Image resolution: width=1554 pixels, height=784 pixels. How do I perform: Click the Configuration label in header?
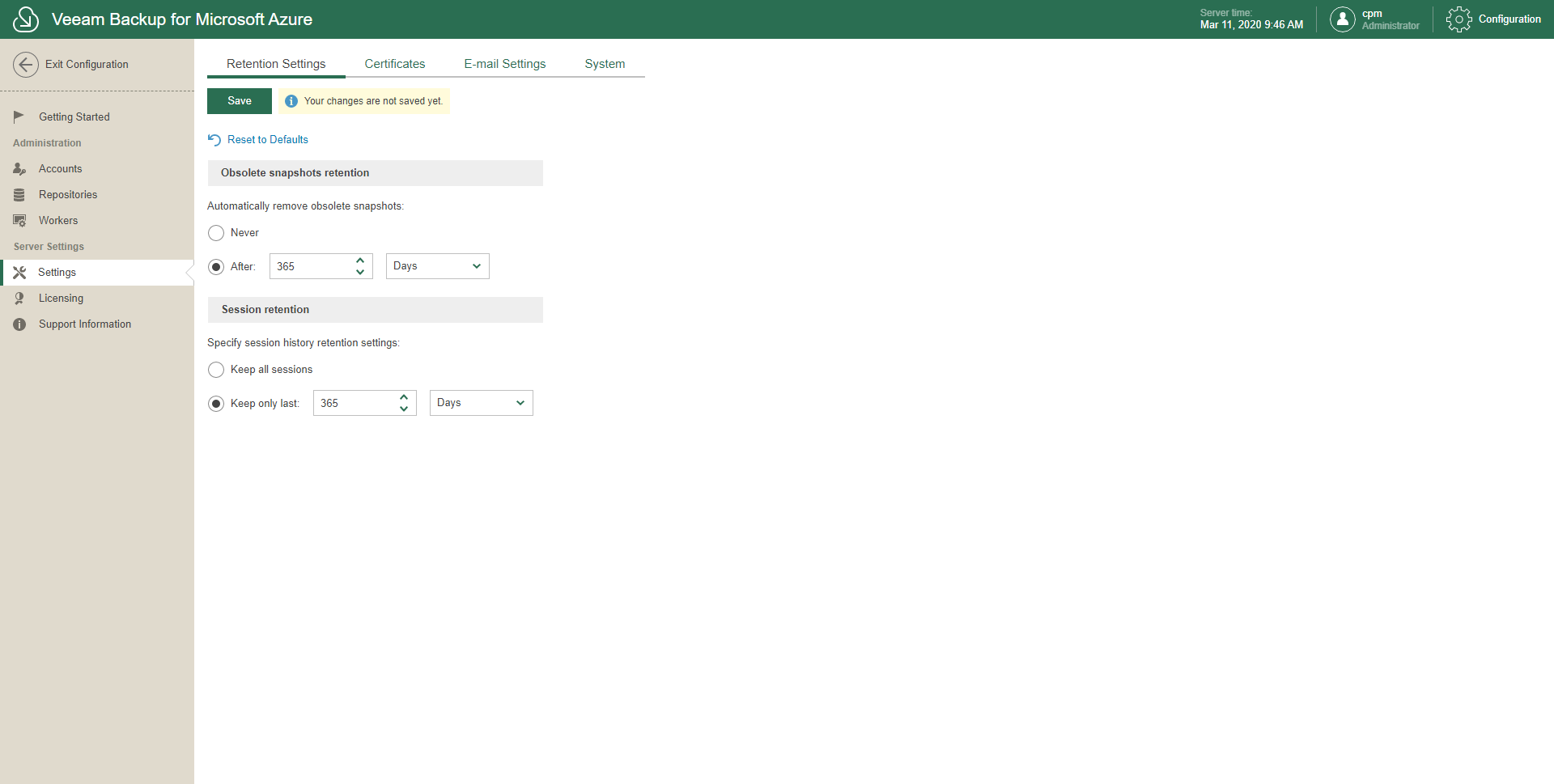(x=1509, y=19)
